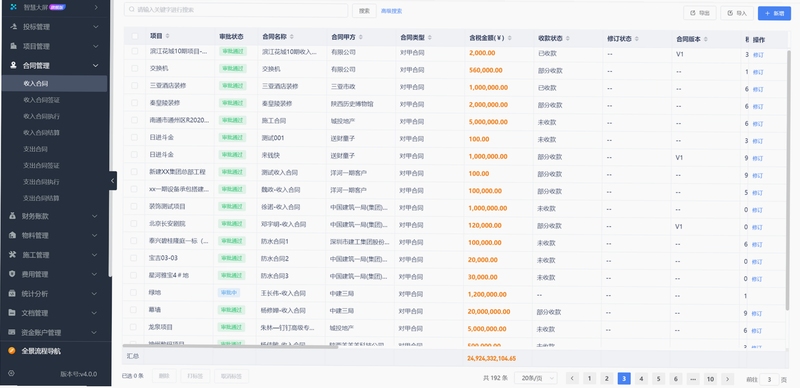Open the 20条/页 page size dropdown
This screenshot has width=800, height=388.
click(536, 378)
